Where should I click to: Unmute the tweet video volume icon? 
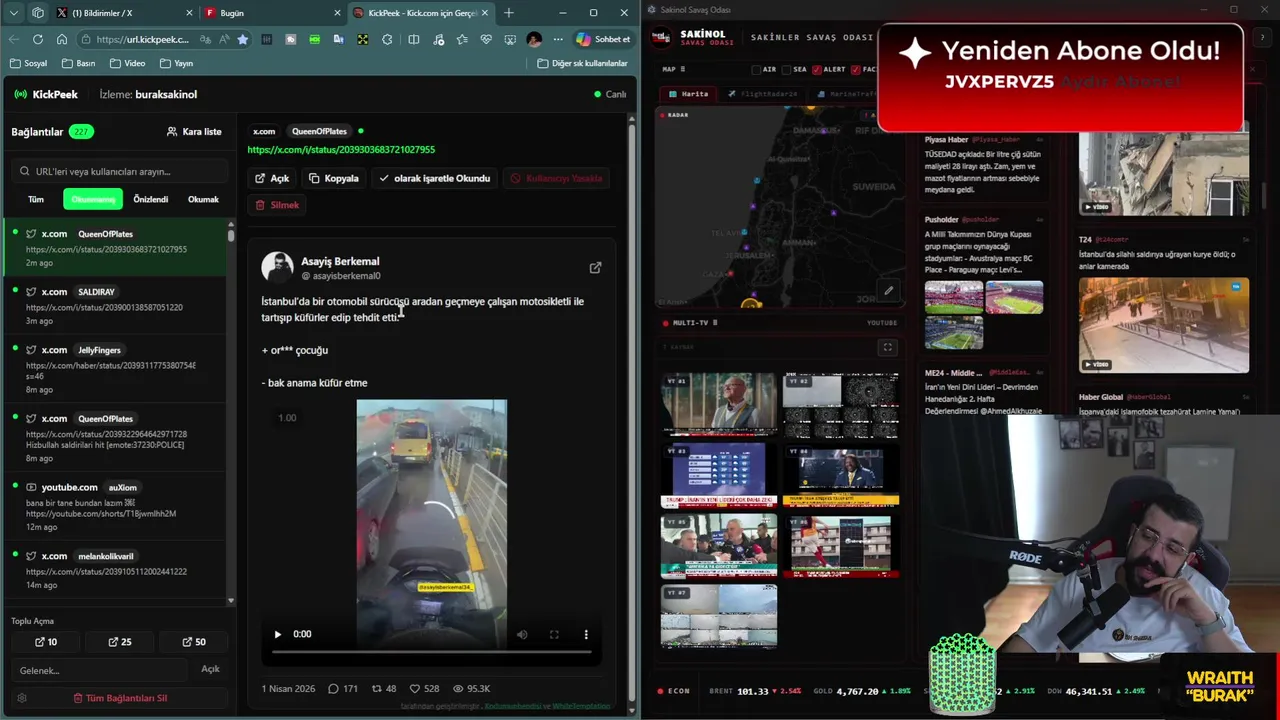pyautogui.click(x=522, y=634)
